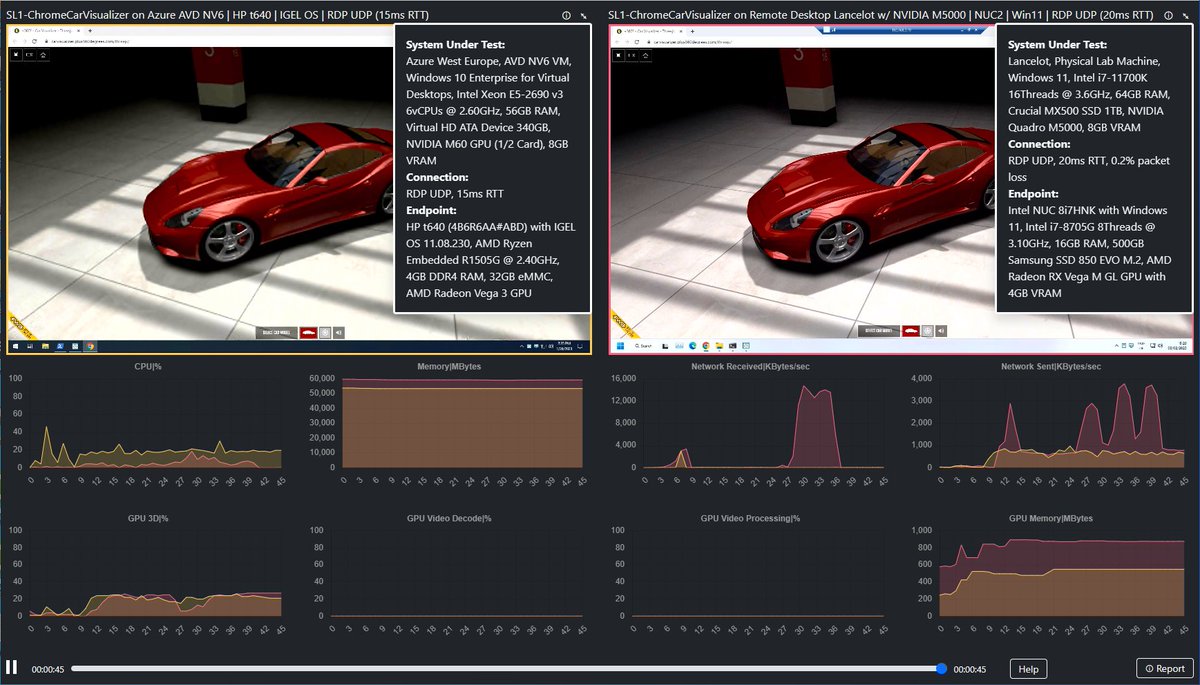Click the Network Received|KBytes/sec chart title
This screenshot has height=685, width=1200.
point(749,366)
